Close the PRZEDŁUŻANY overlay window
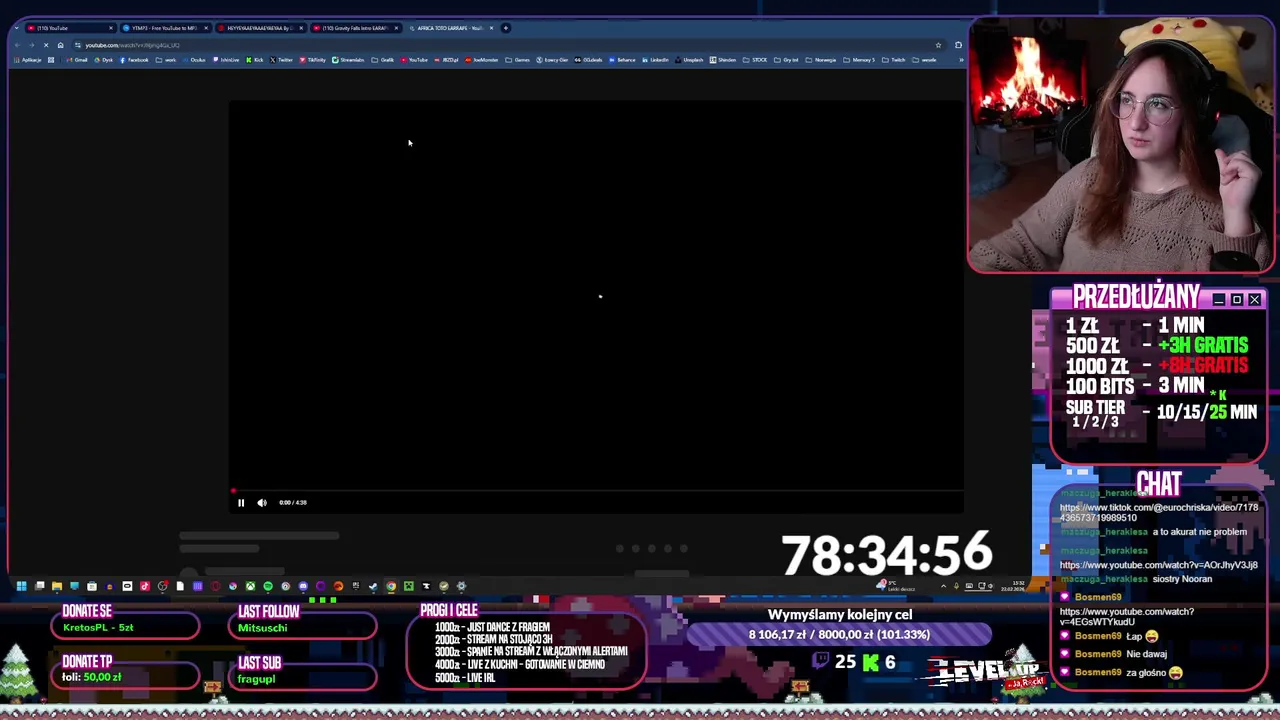Image resolution: width=1280 pixels, height=720 pixels. pyautogui.click(x=1255, y=300)
